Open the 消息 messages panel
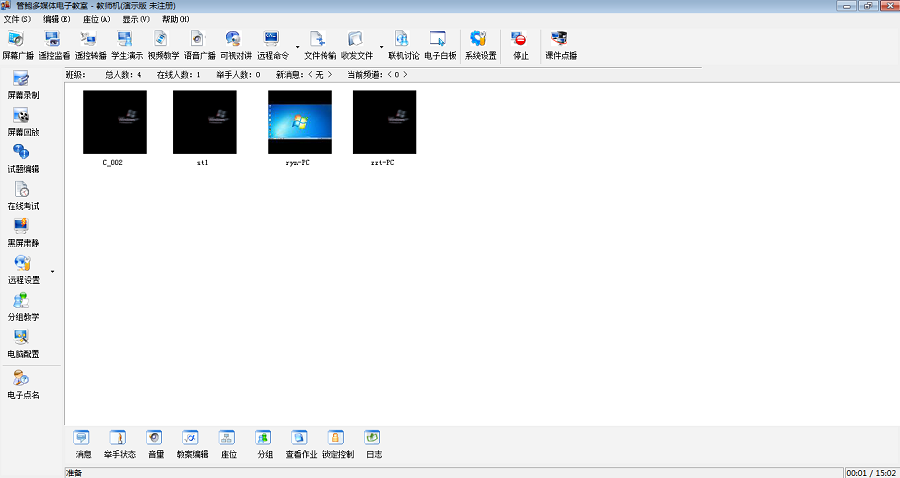This screenshot has height=478, width=900. (83, 444)
